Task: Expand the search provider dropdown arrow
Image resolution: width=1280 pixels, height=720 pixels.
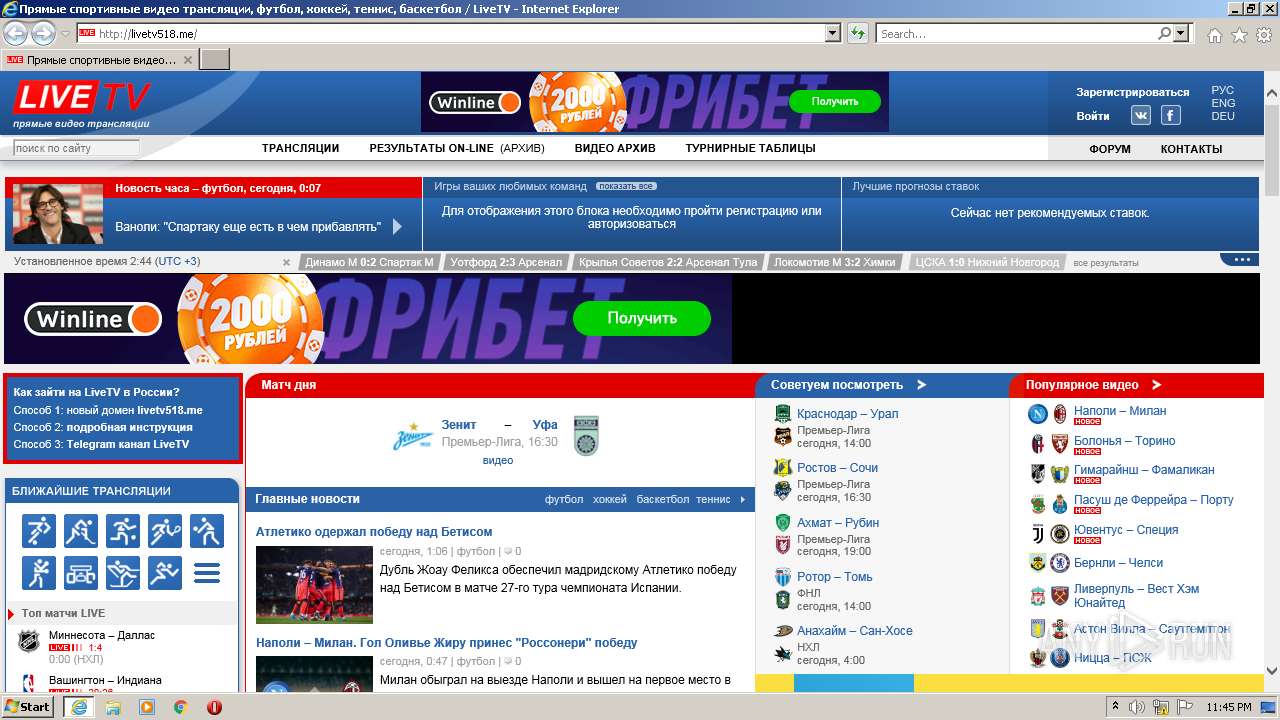Action: click(x=1182, y=33)
